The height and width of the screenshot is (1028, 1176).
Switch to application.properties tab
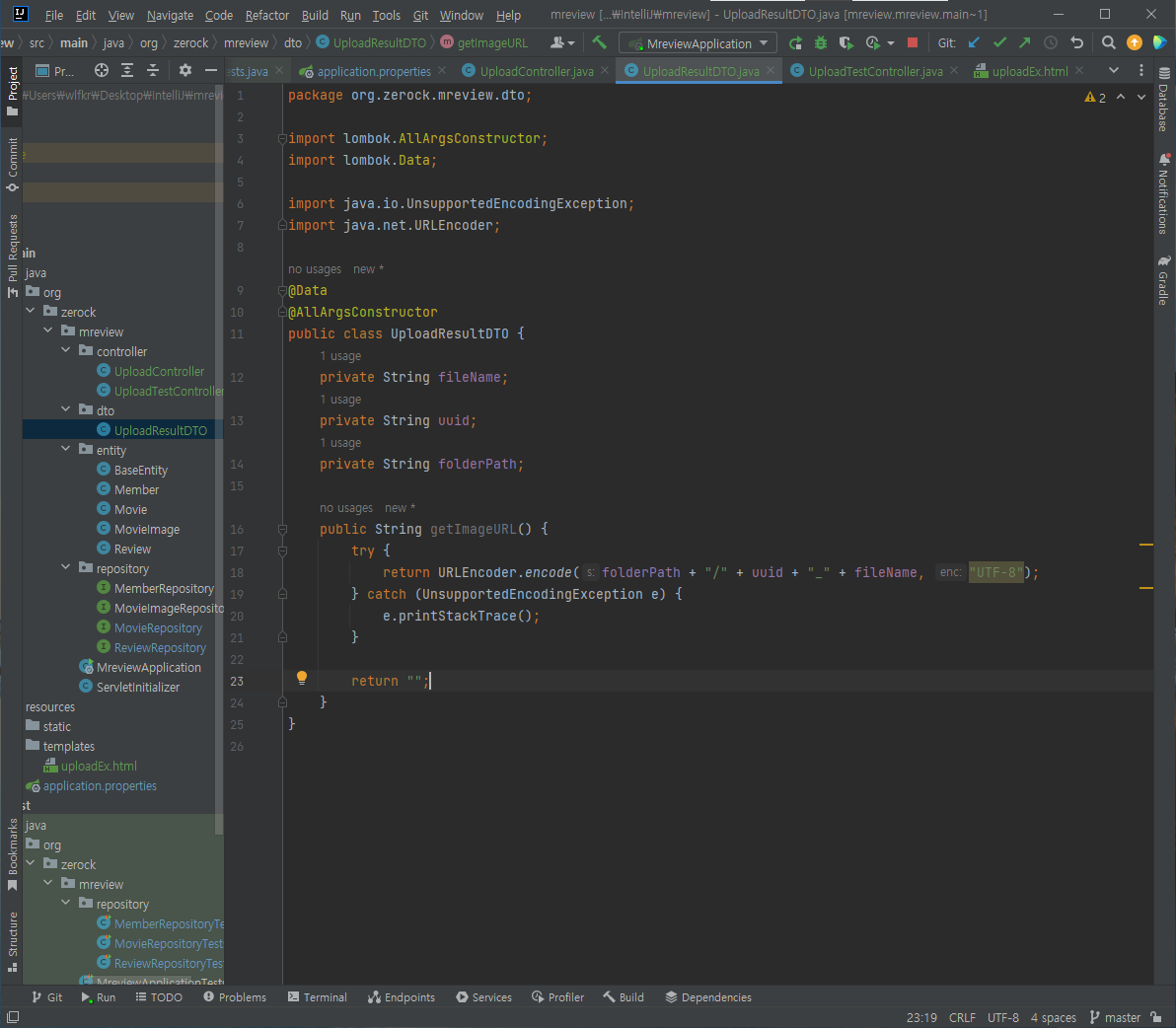(x=374, y=71)
